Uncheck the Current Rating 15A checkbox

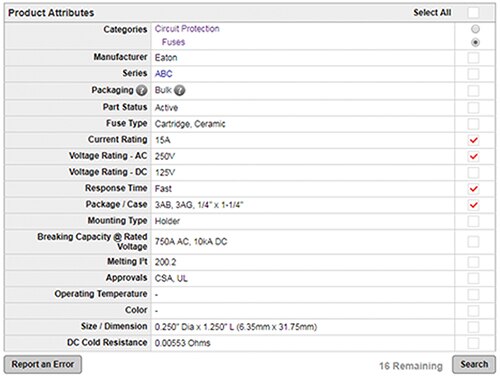click(473, 140)
